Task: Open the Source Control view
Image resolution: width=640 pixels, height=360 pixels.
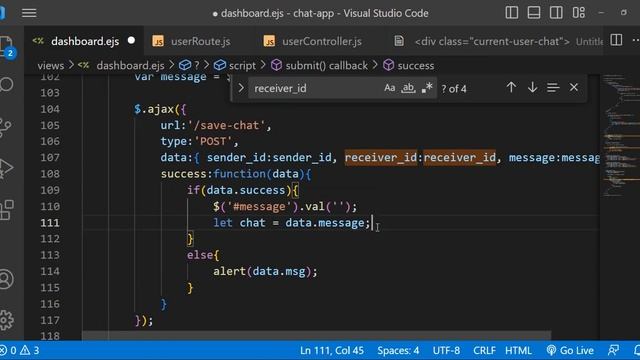Action: coord(5,127)
